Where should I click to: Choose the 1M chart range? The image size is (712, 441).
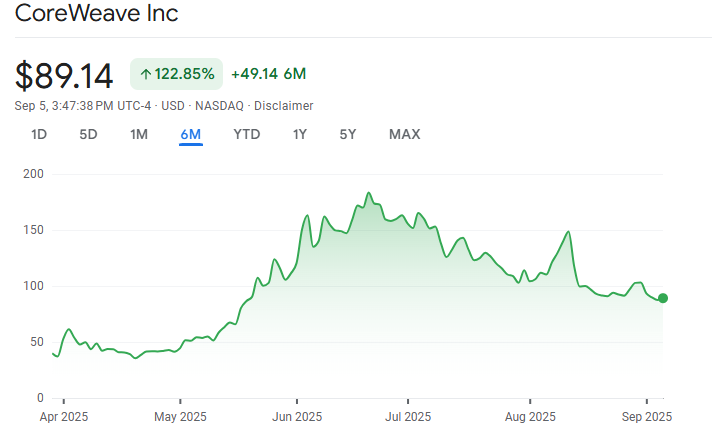[139, 134]
